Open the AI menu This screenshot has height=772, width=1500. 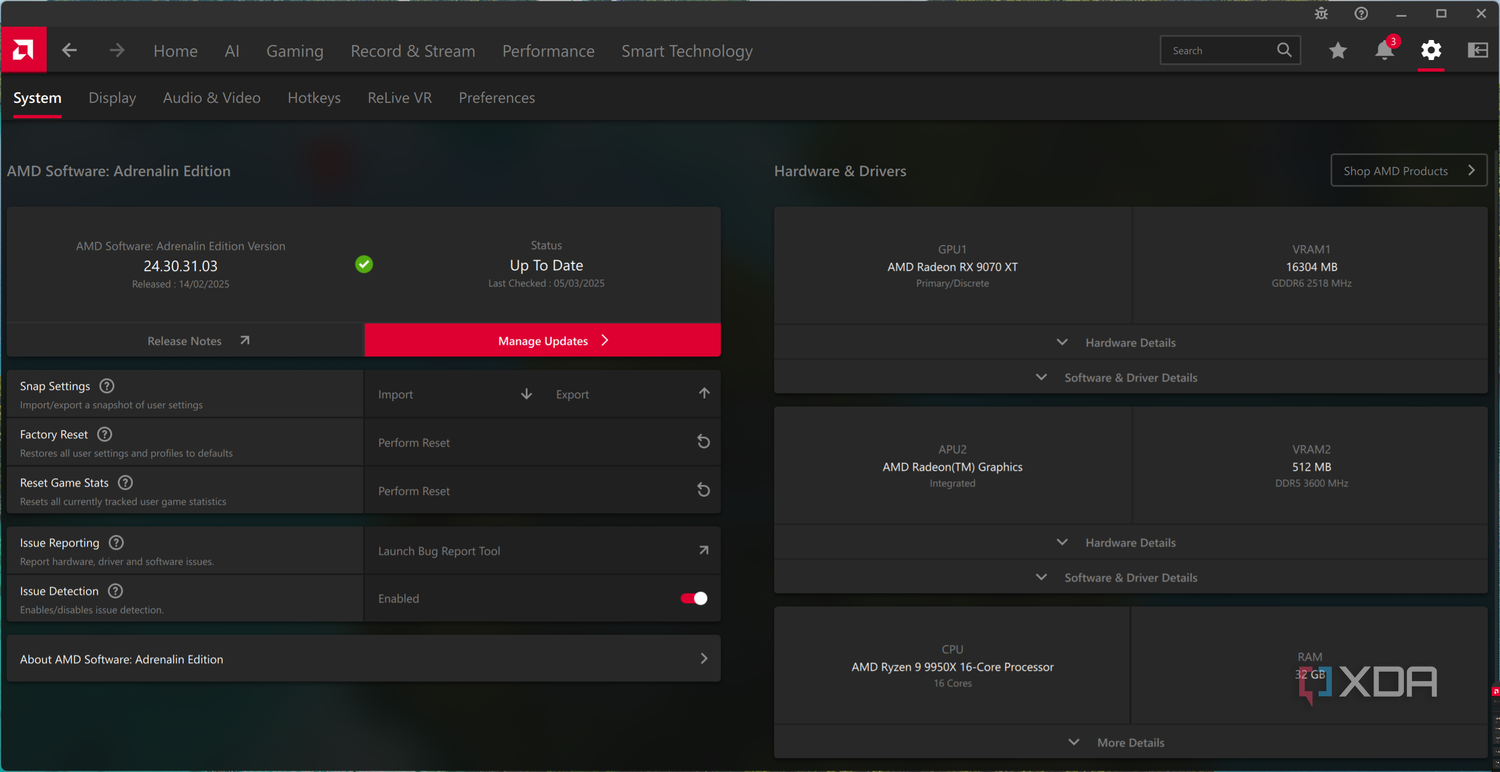coord(232,51)
